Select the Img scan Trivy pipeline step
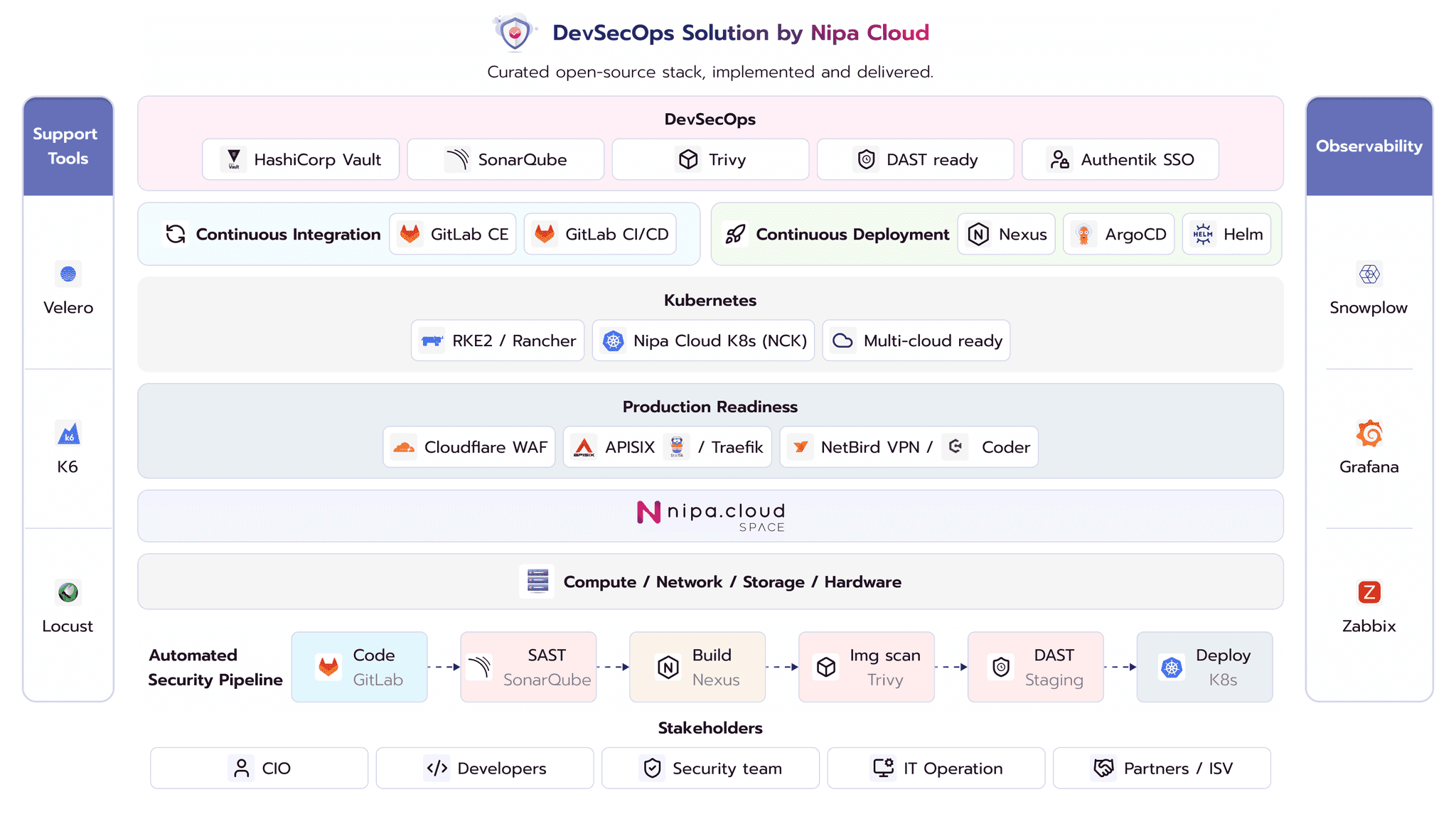This screenshot has height=819, width=1456. coord(867,667)
